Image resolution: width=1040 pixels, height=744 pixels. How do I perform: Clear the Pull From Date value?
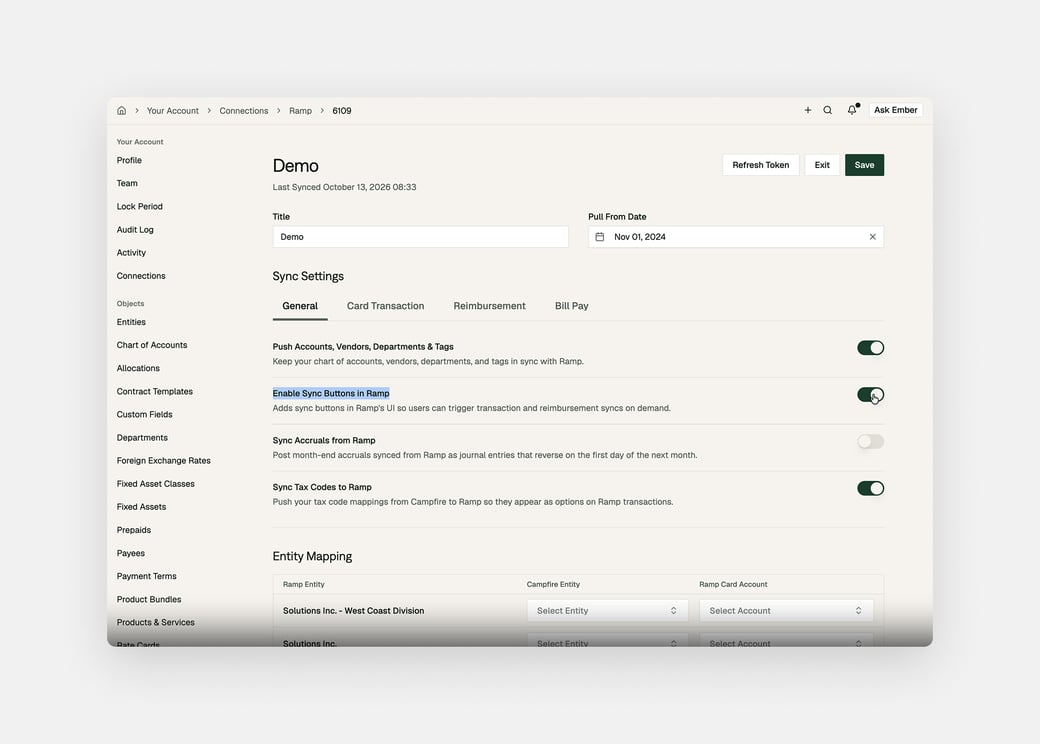pyautogui.click(x=873, y=237)
